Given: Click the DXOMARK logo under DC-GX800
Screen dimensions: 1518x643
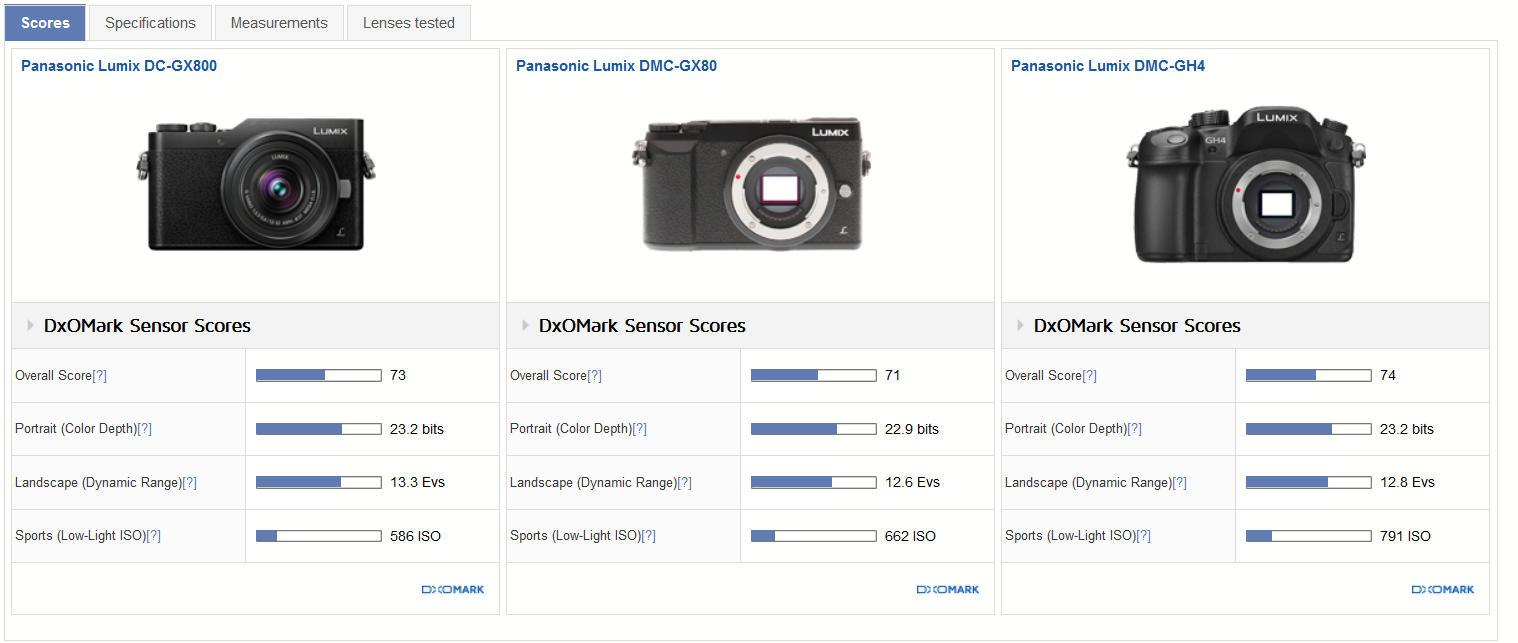Looking at the screenshot, I should (453, 590).
